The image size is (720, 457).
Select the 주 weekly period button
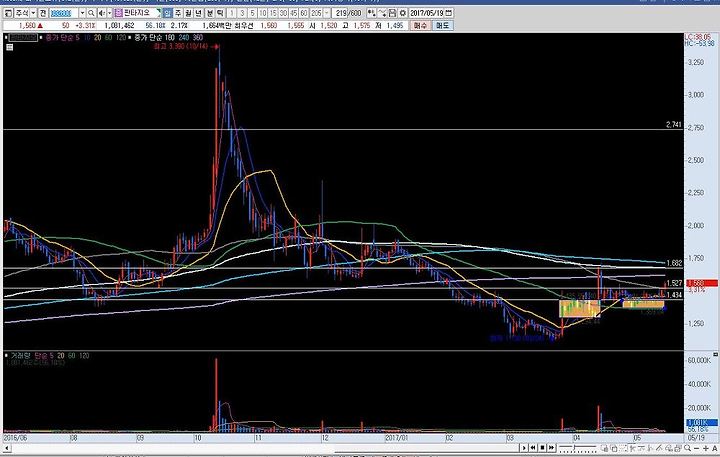(x=177, y=13)
